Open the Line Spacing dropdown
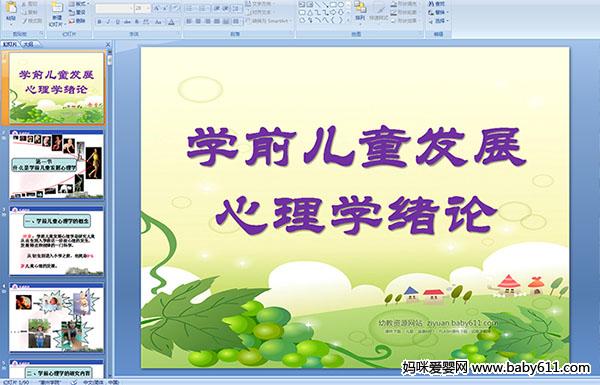This screenshot has width=600, height=385. click(x=237, y=8)
